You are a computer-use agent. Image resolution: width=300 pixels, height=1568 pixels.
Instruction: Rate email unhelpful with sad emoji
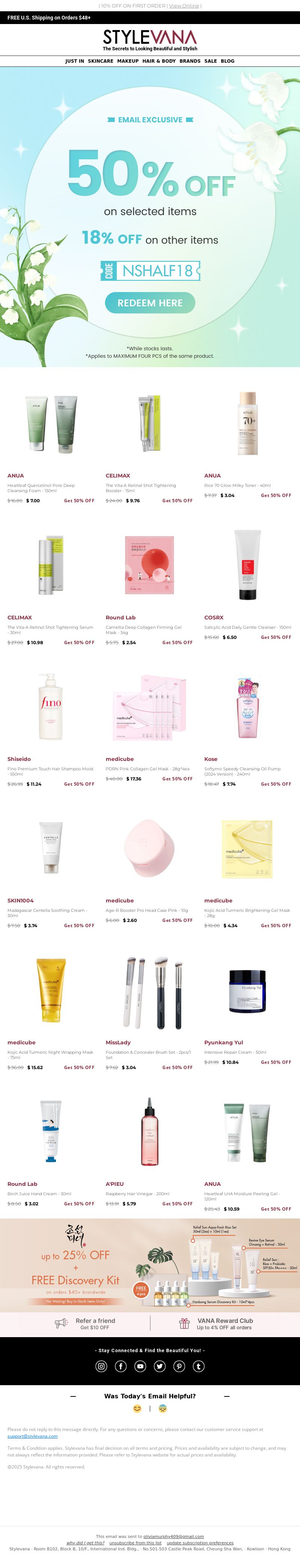pyautogui.click(x=162, y=1408)
